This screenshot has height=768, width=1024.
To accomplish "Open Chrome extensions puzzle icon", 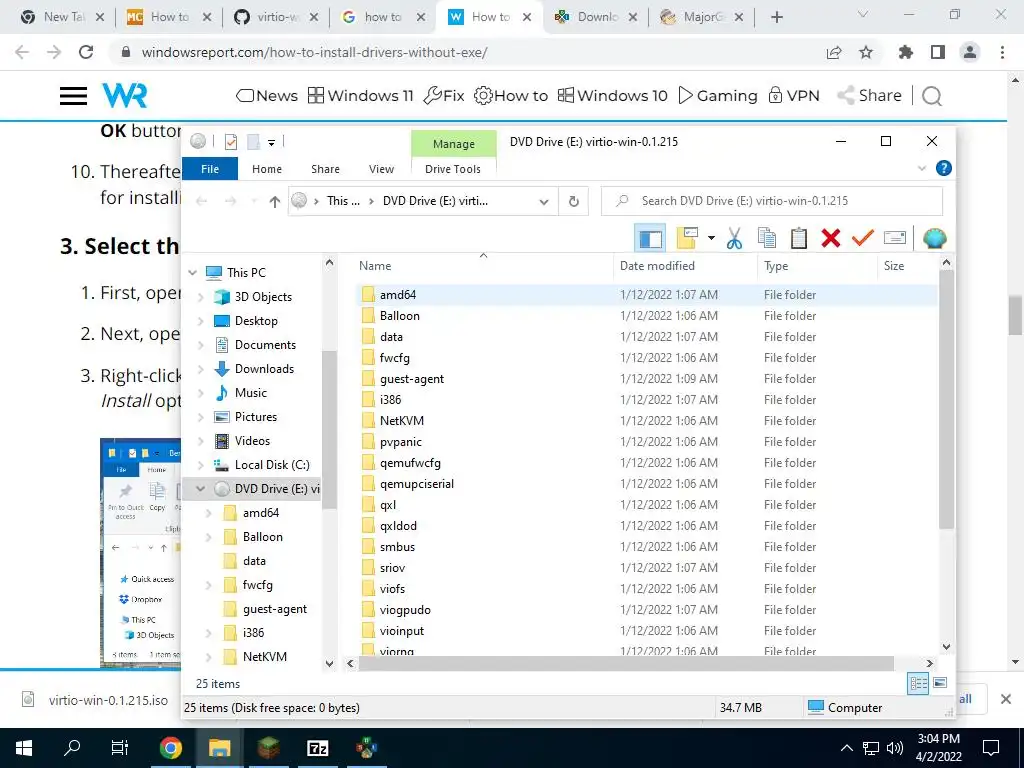I will tap(906, 52).
